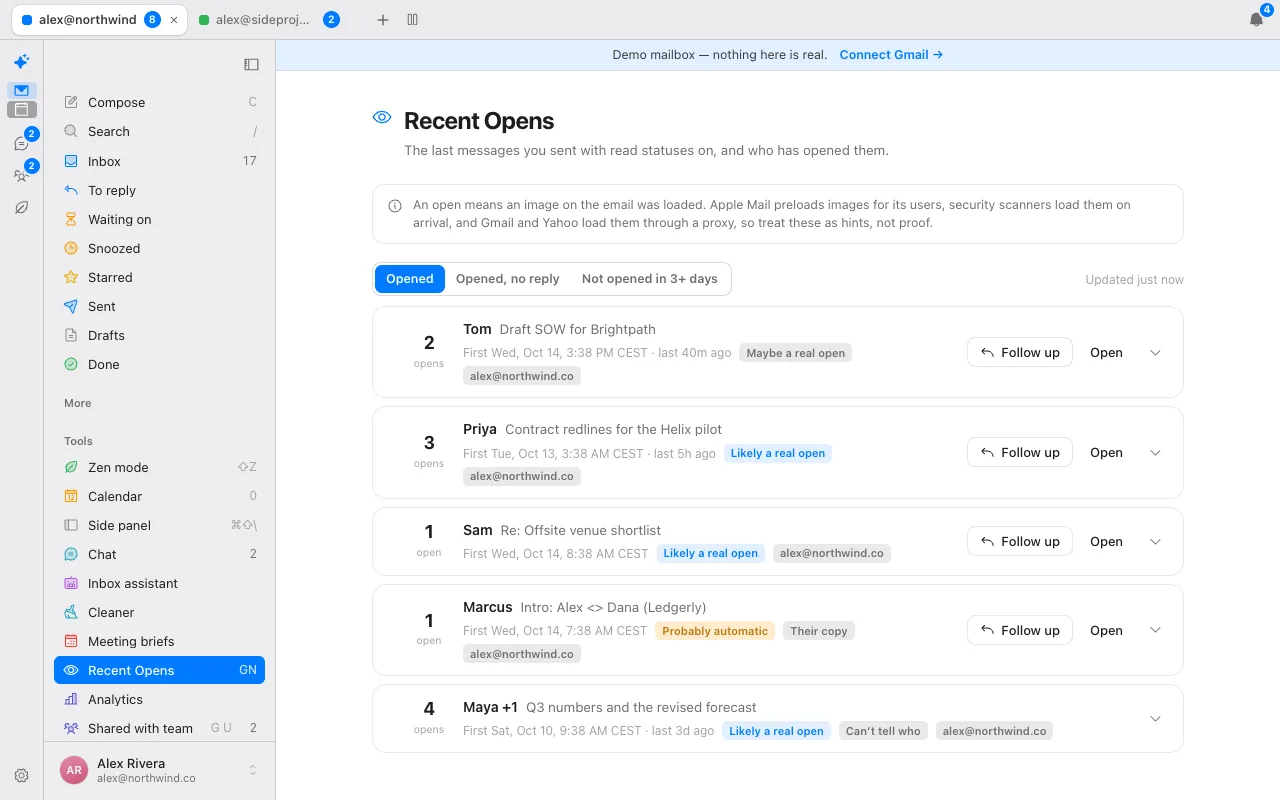Follow up on Sam's offsite venue email
Viewport: 1280px width, 800px height.
tap(1020, 541)
